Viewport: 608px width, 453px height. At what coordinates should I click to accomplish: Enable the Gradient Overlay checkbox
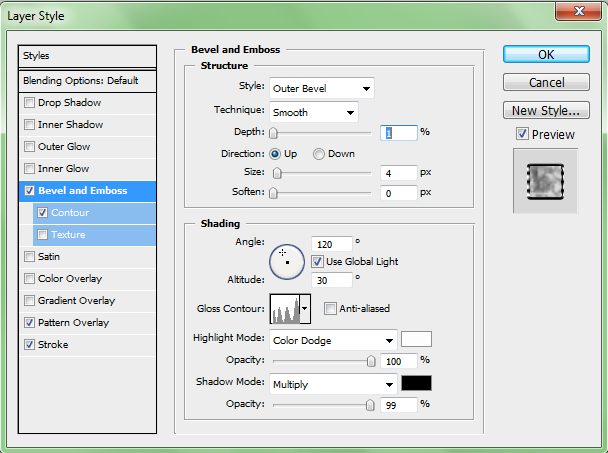(x=29, y=301)
